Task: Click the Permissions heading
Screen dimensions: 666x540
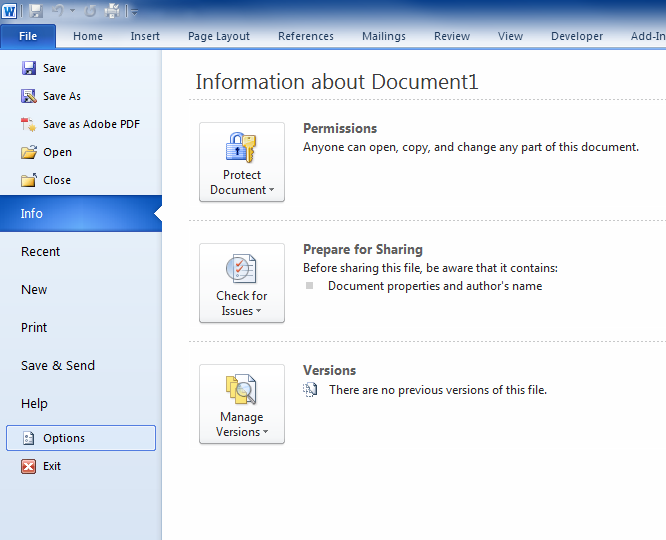Action: [340, 128]
